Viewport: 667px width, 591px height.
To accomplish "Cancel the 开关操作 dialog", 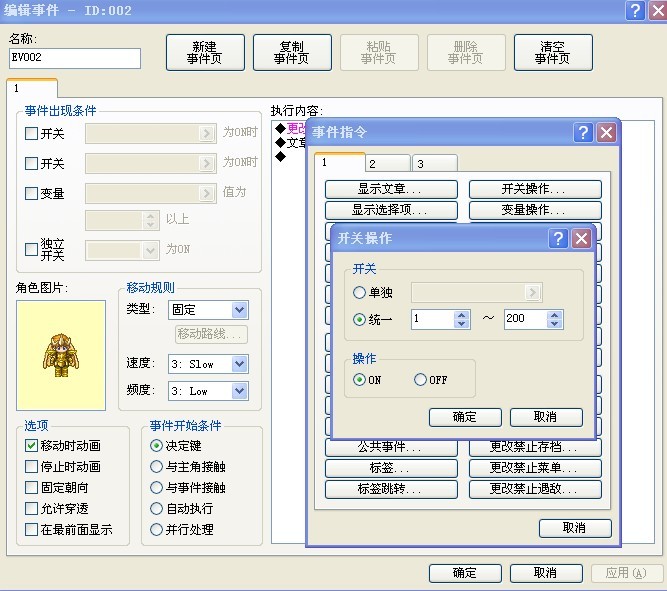I will [546, 417].
